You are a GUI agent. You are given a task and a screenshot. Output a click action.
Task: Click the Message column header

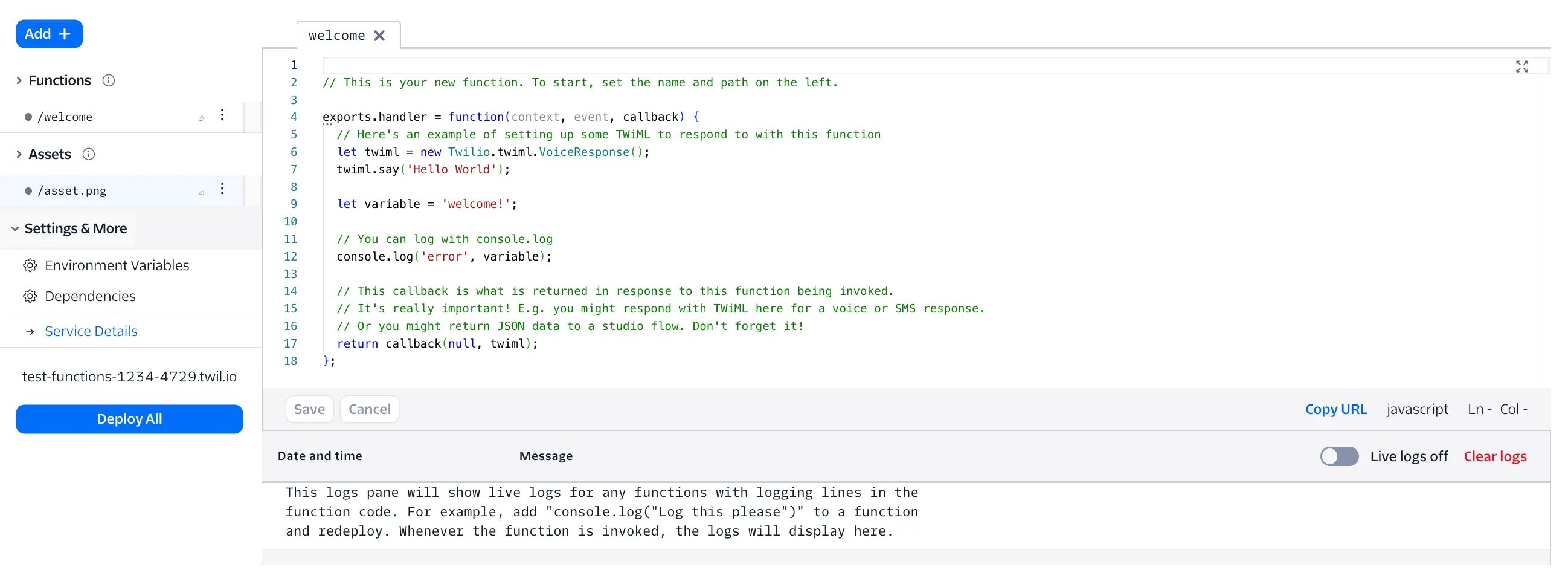click(545, 456)
